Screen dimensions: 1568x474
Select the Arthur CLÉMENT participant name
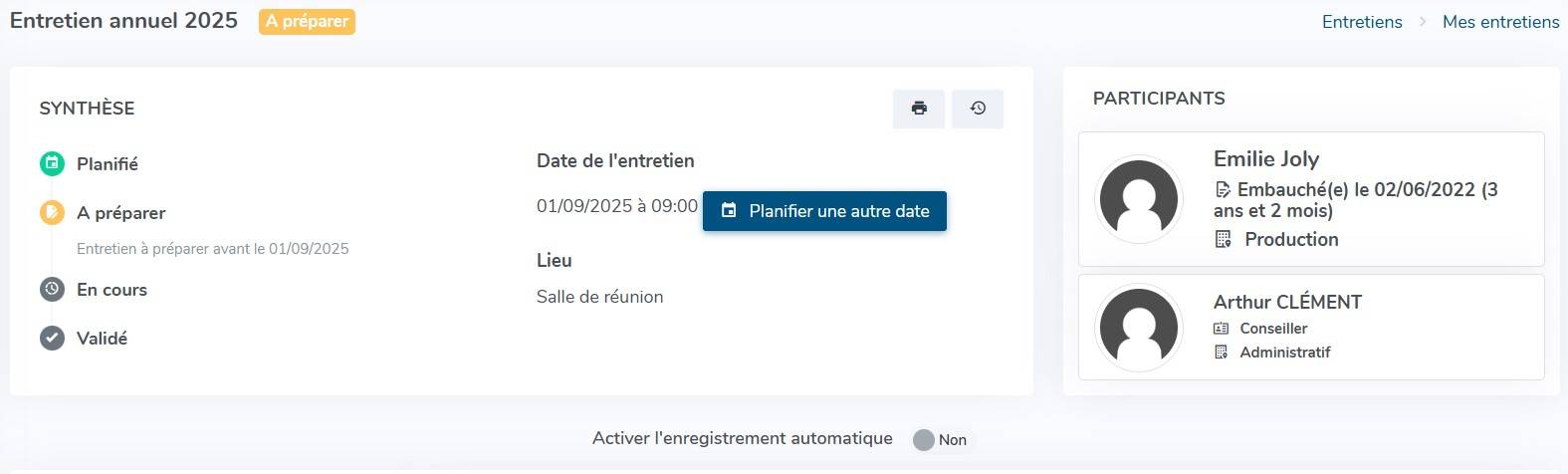(1287, 302)
